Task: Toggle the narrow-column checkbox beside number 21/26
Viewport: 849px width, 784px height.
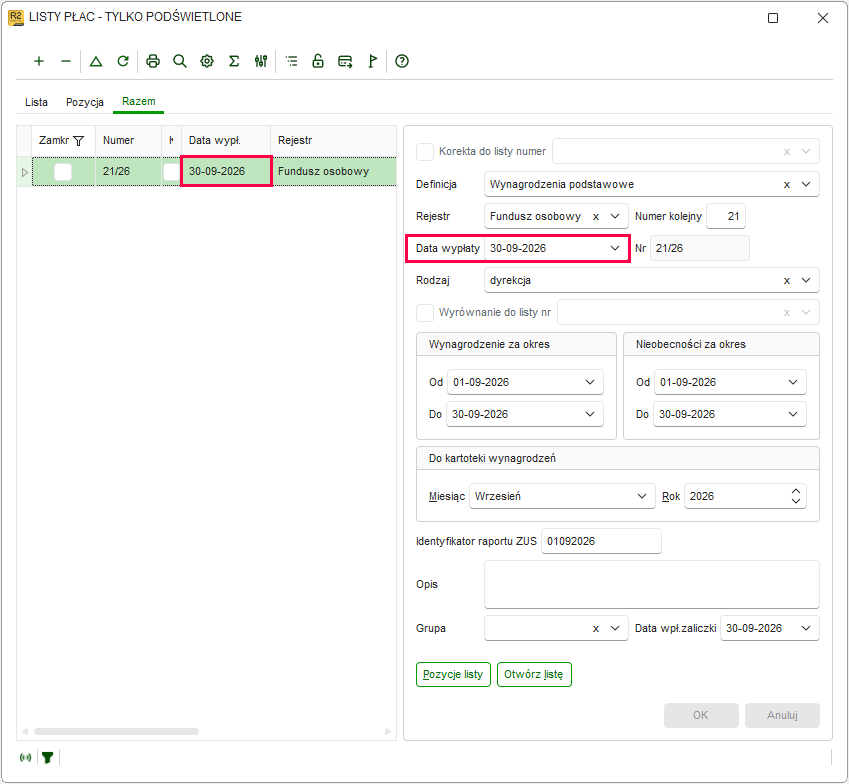Action: pos(171,172)
